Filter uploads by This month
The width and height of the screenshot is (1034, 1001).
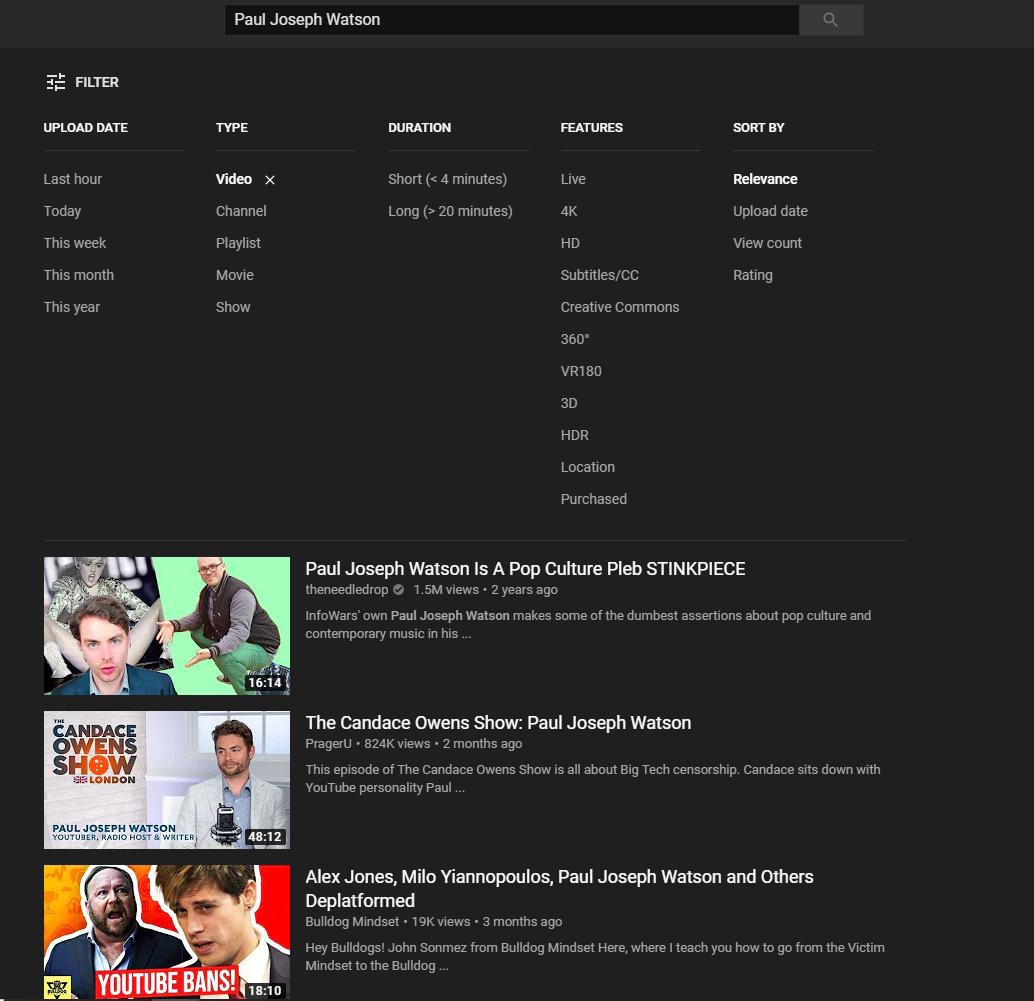(x=78, y=275)
